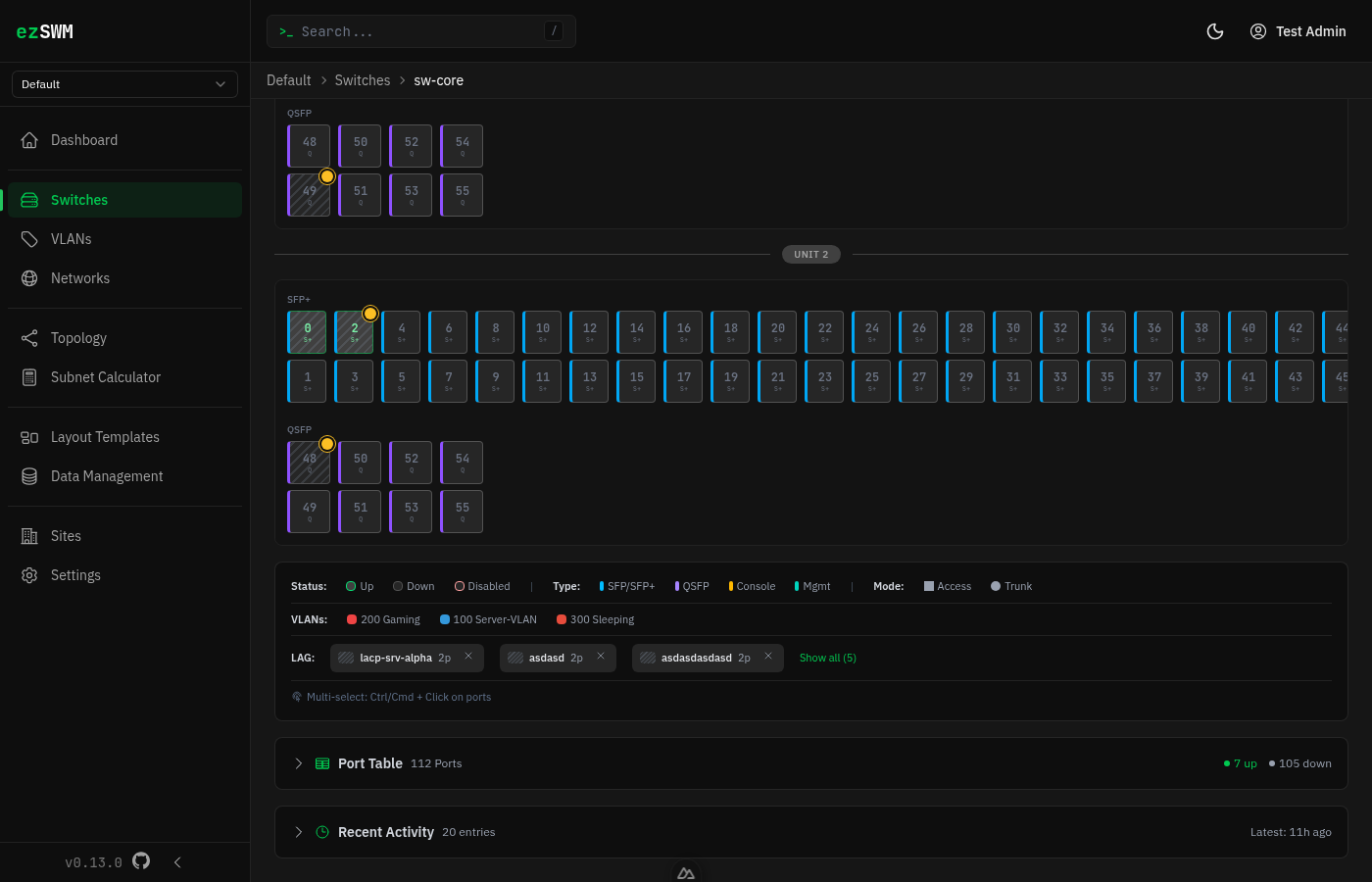Select Unit 2 QSFP port 50
This screenshot has width=1372, height=882.
coord(360,463)
